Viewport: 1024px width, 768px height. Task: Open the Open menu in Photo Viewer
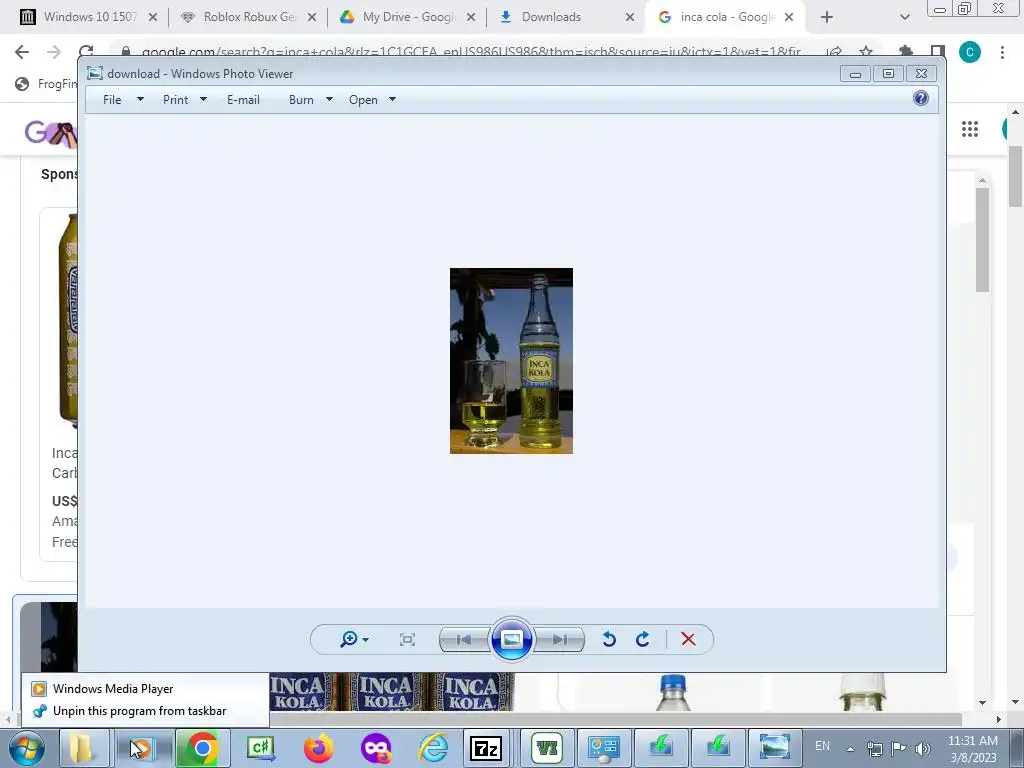pyautogui.click(x=363, y=100)
